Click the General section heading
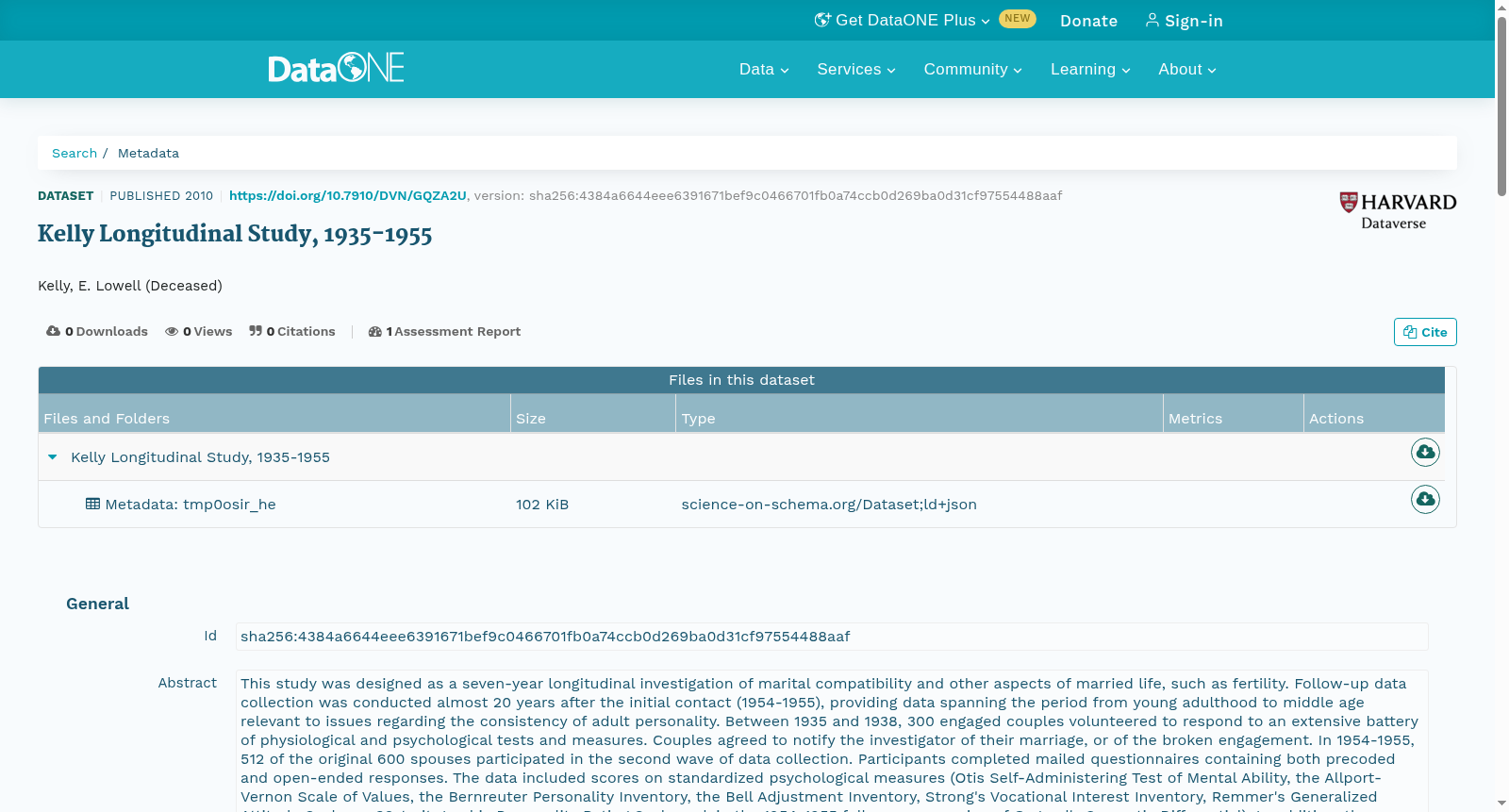The height and width of the screenshot is (812, 1509). click(x=97, y=604)
